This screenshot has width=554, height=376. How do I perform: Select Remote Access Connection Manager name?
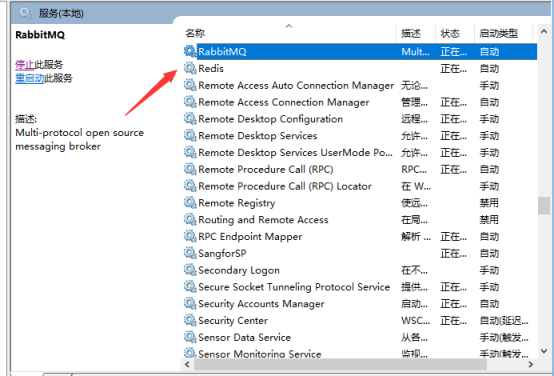[x=284, y=102]
